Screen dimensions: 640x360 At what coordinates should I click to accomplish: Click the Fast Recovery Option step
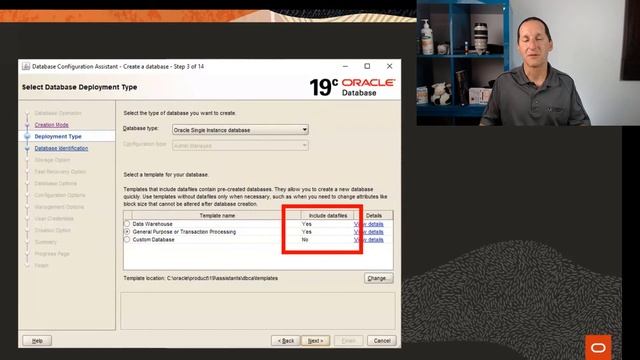[60, 172]
